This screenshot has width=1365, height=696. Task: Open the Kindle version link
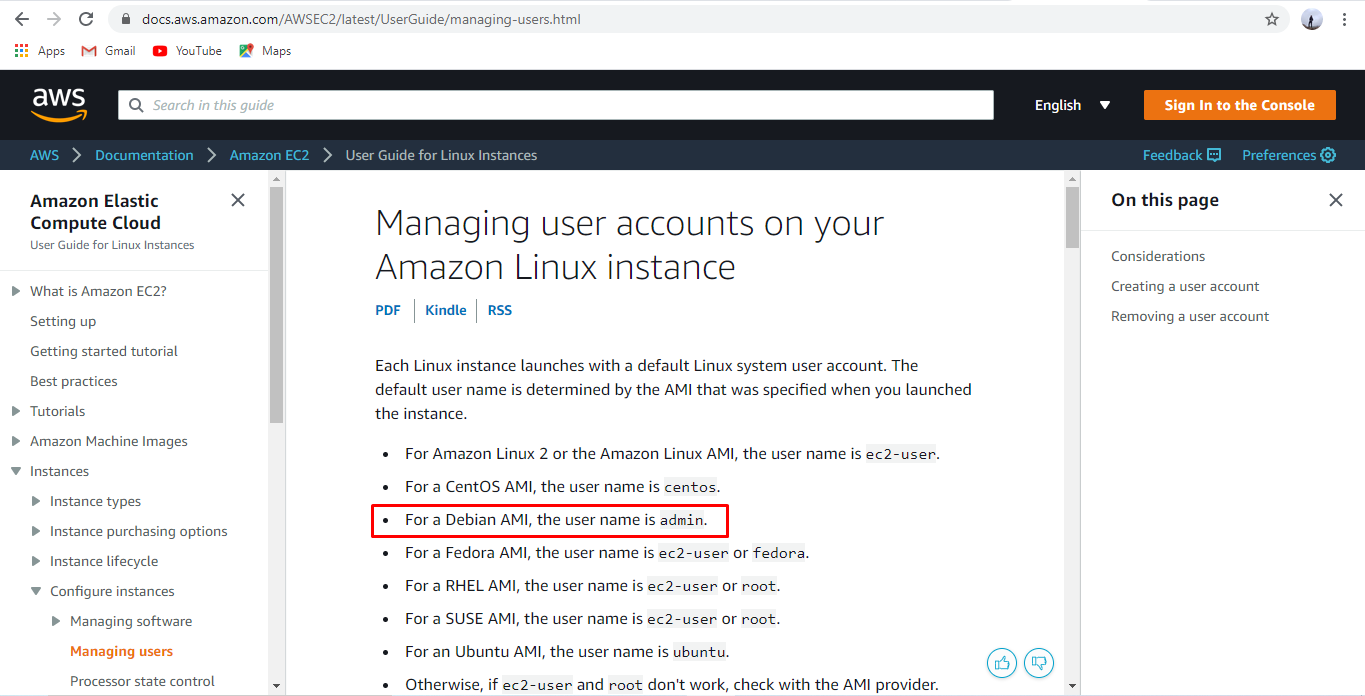446,310
